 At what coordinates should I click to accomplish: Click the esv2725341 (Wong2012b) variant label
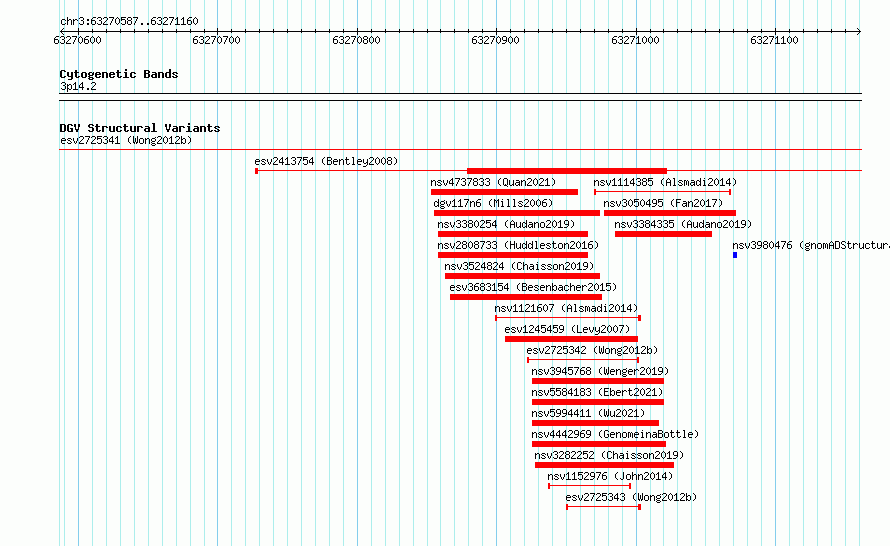tap(126, 140)
